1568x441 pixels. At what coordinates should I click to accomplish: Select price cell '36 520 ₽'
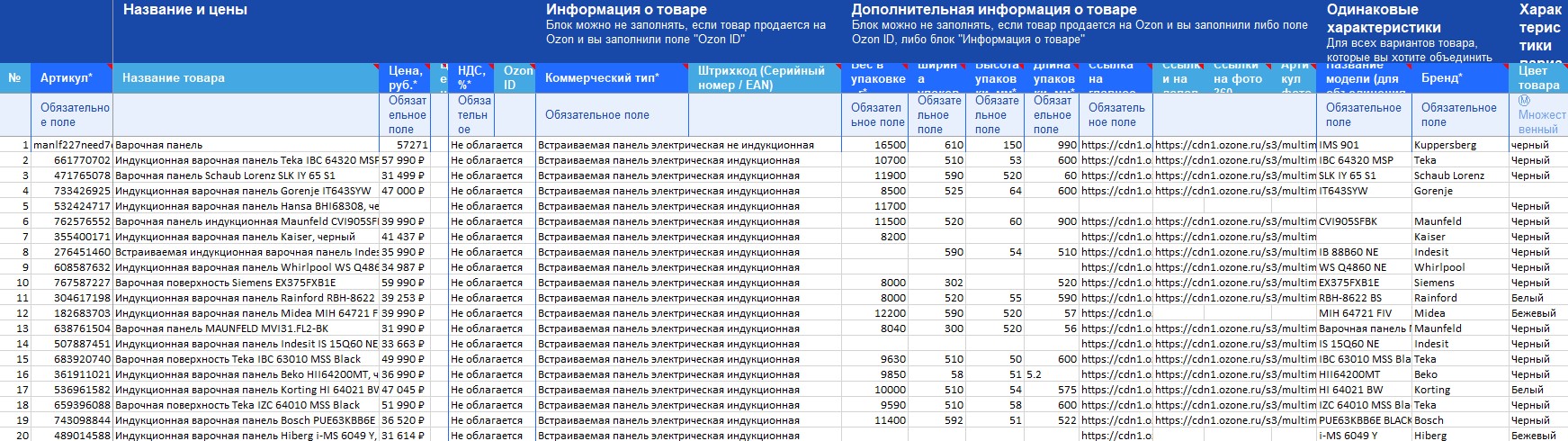pyautogui.click(x=405, y=420)
